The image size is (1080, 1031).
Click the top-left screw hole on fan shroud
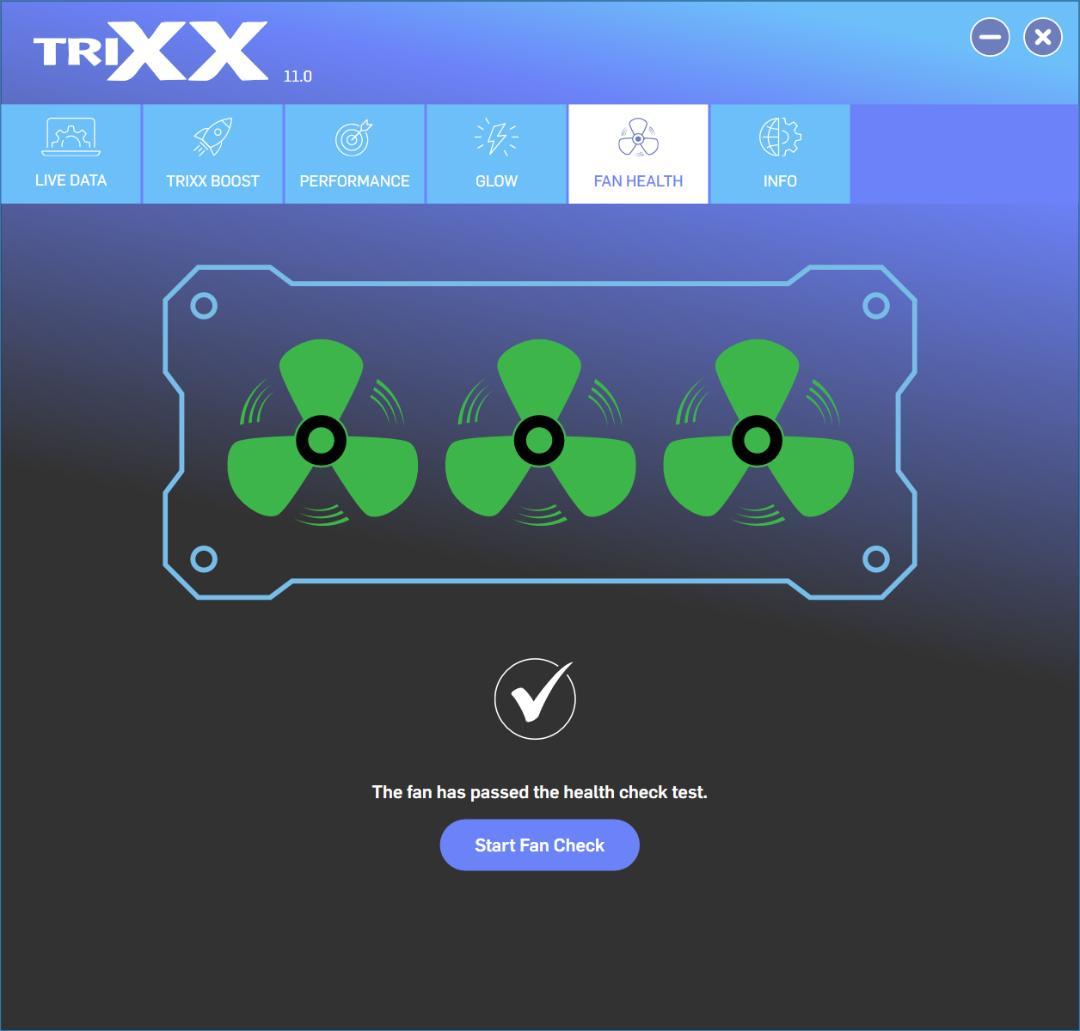204,306
